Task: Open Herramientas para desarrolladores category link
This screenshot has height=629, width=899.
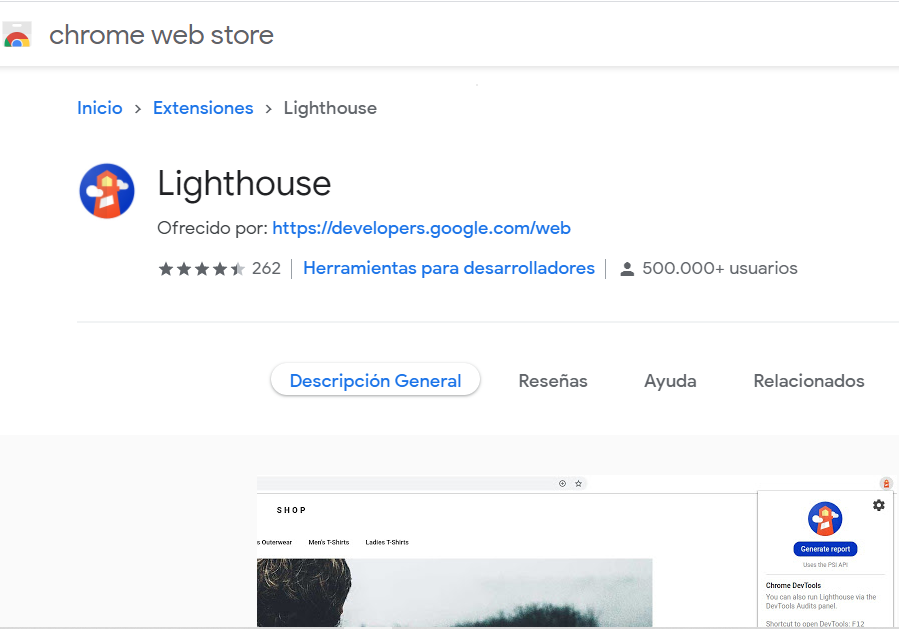Action: pyautogui.click(x=449, y=268)
